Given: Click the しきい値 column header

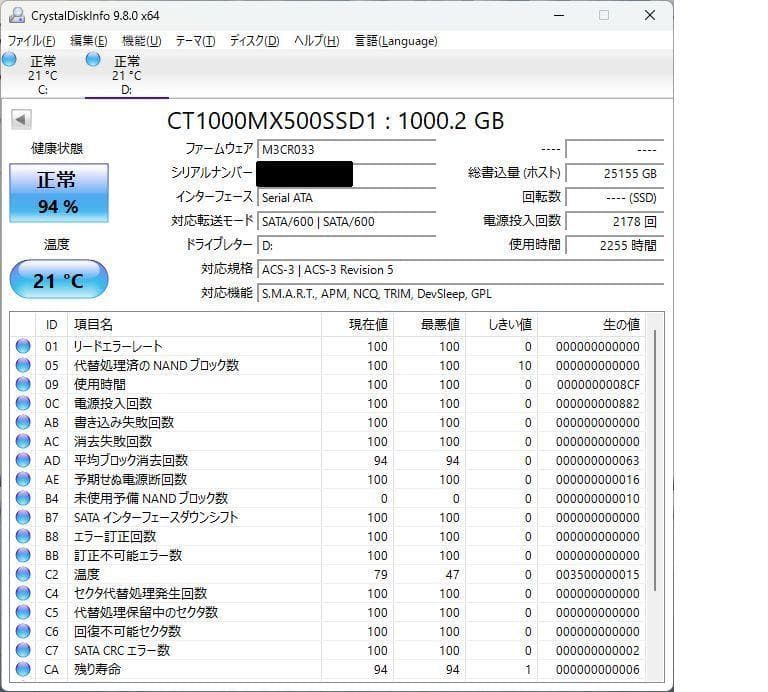Looking at the screenshot, I should click(501, 325).
